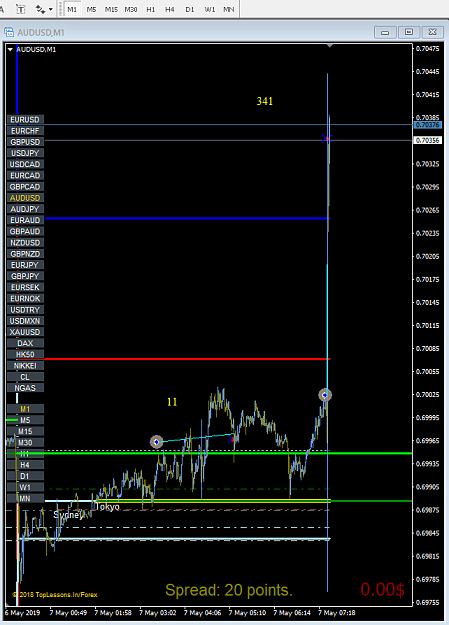Viewport: 449px width, 625px height.
Task: Load NGAS from the chart symbol panel
Action: pyautogui.click(x=25, y=388)
